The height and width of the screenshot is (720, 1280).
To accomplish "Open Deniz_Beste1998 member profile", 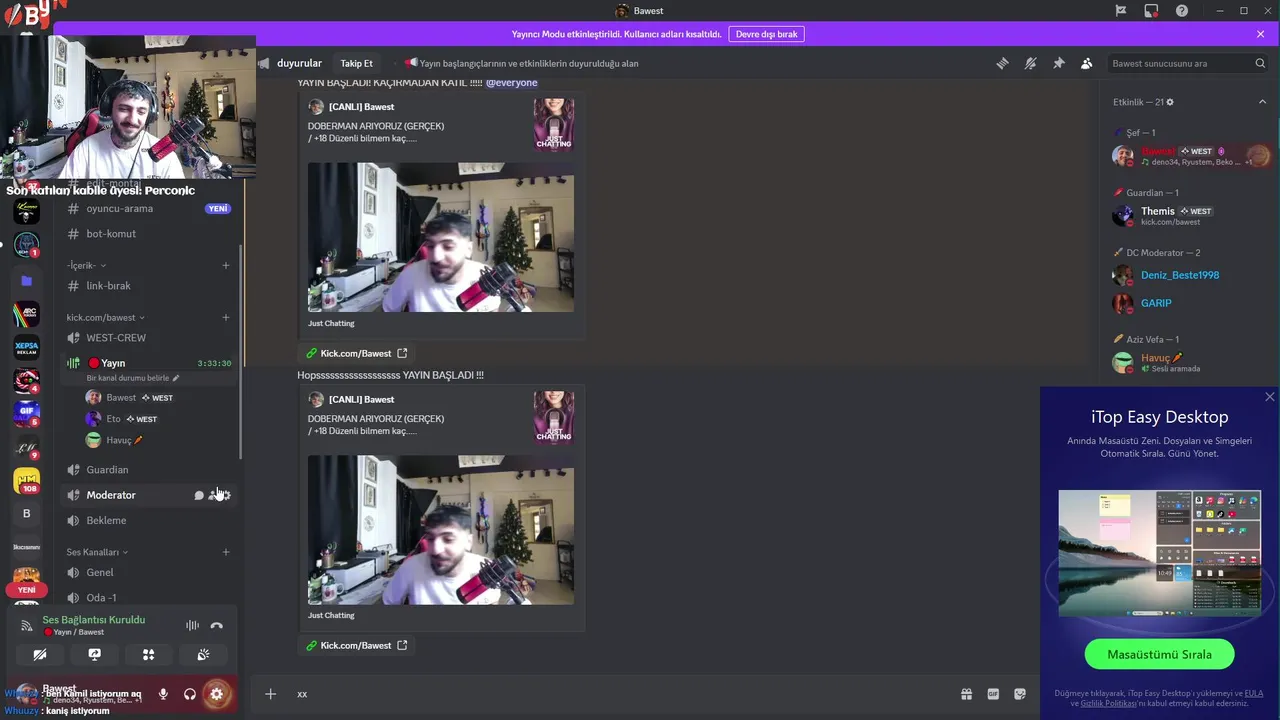I will (1180, 275).
